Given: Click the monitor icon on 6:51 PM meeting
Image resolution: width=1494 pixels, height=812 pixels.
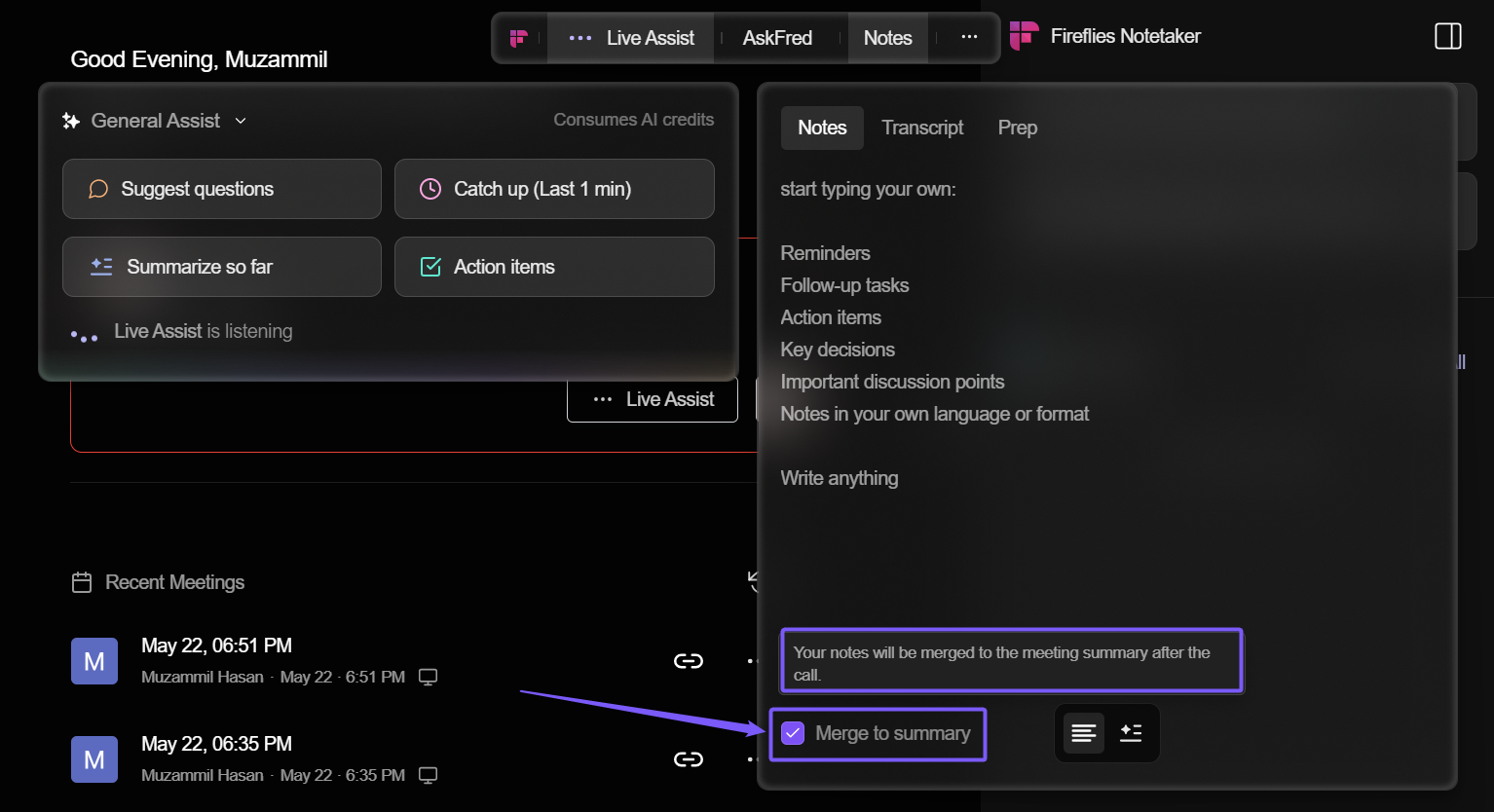Looking at the screenshot, I should coord(428,677).
